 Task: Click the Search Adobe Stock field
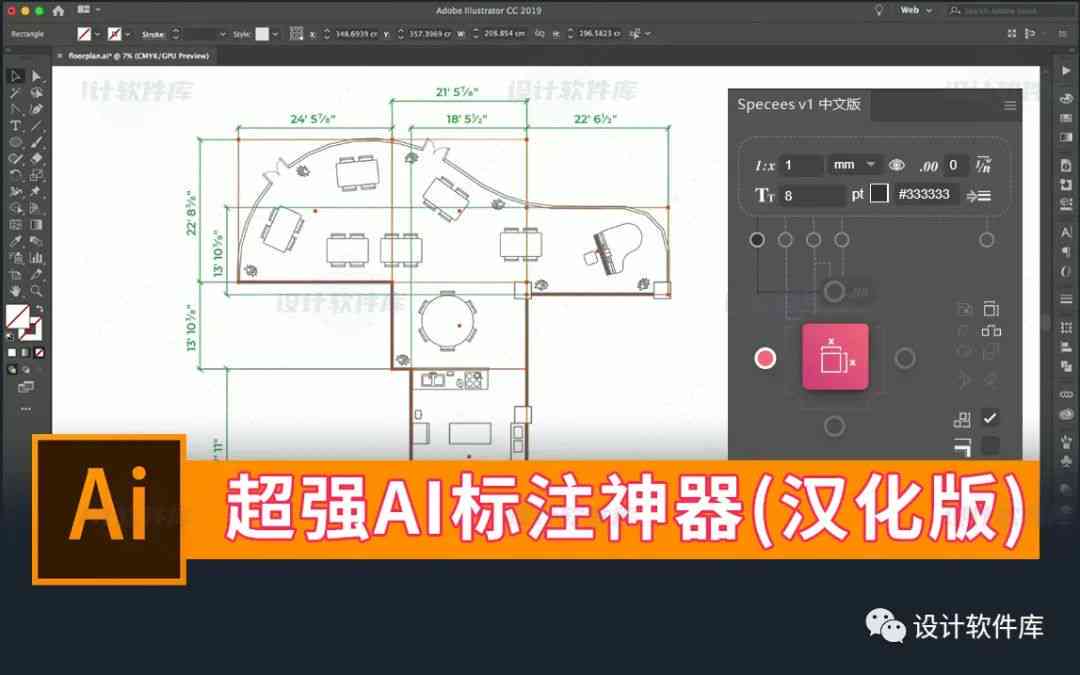pyautogui.click(x=1008, y=10)
